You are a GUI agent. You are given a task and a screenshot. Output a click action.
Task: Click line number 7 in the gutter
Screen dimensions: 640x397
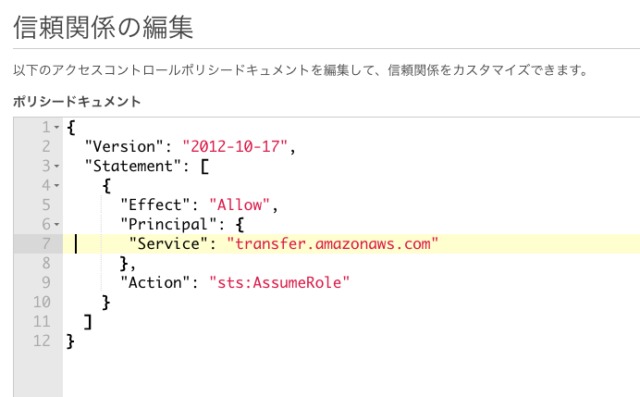tap(46, 244)
